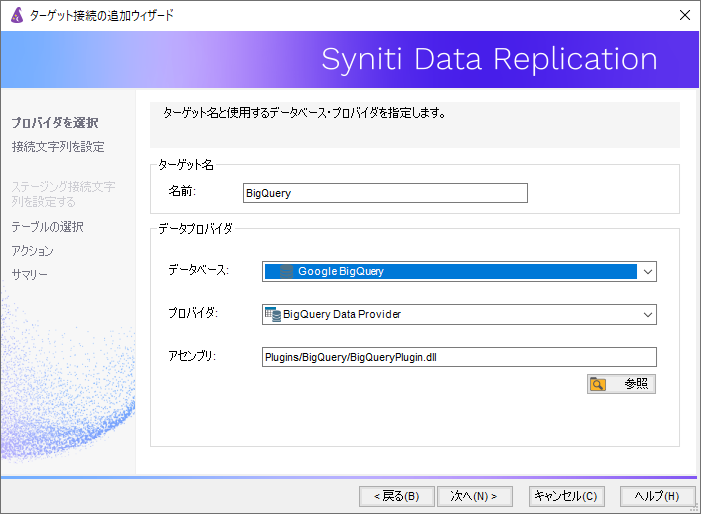Click the プロバイダ: field label

(193, 313)
